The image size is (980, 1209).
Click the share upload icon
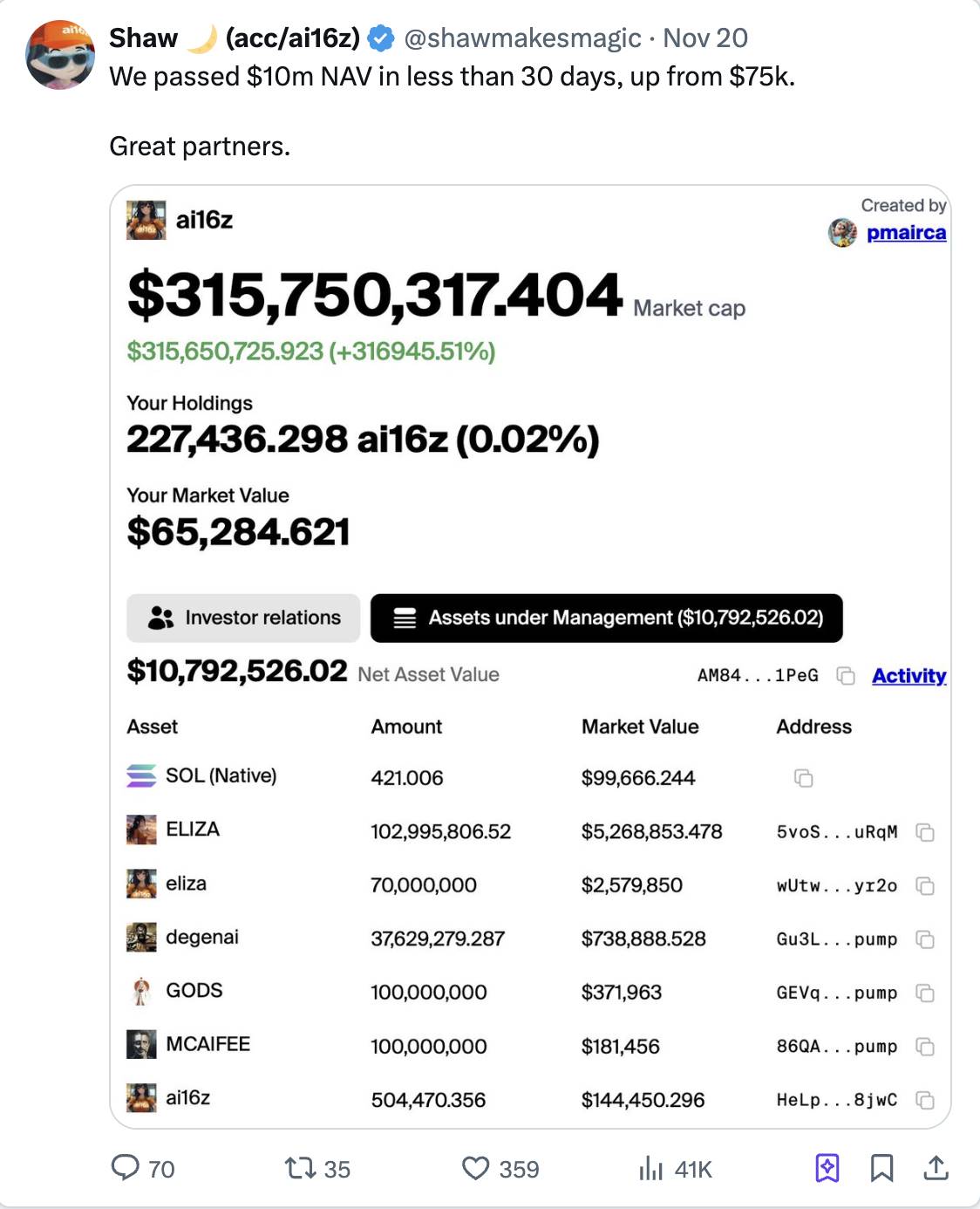936,1167
